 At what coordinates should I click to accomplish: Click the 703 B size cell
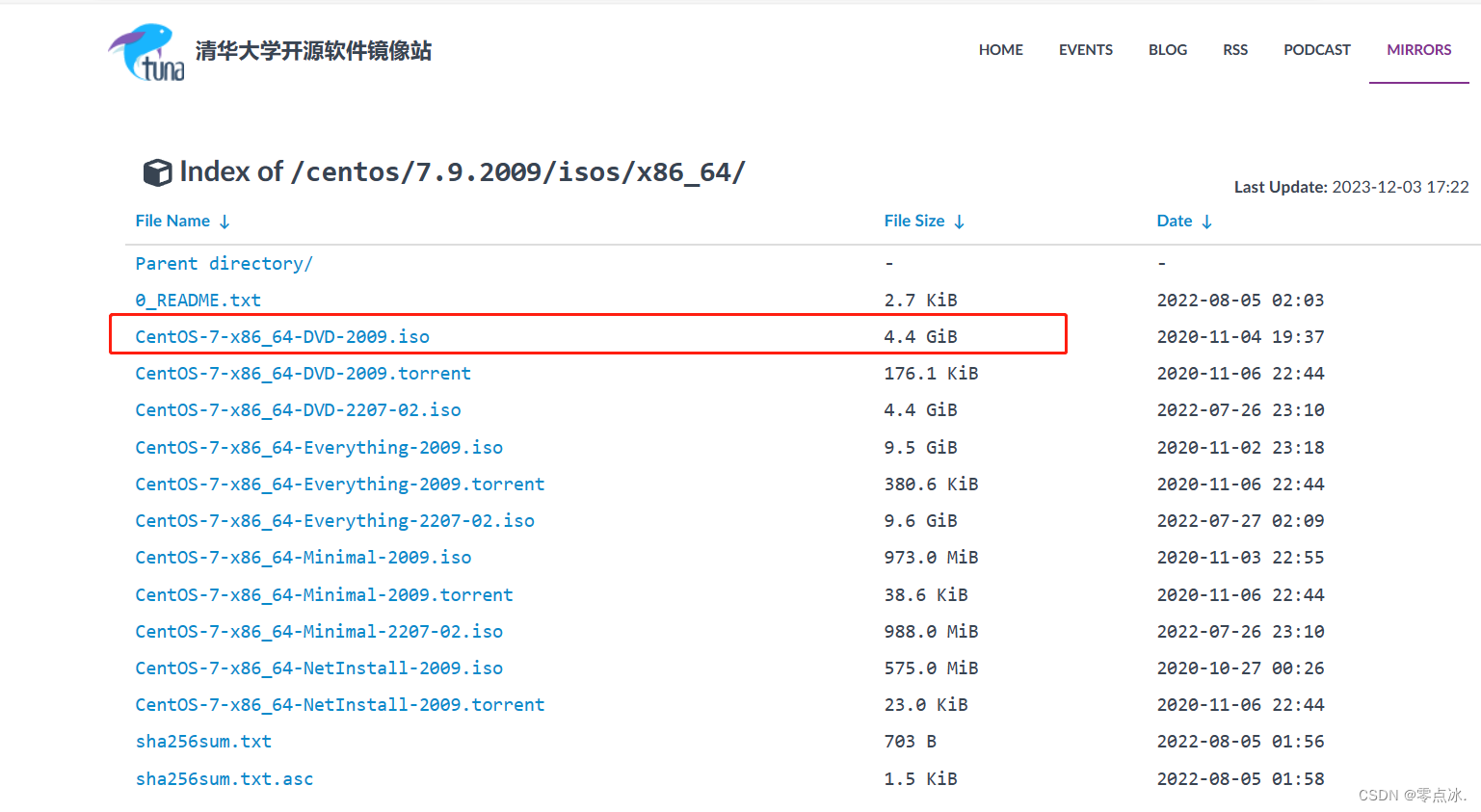[911, 742]
